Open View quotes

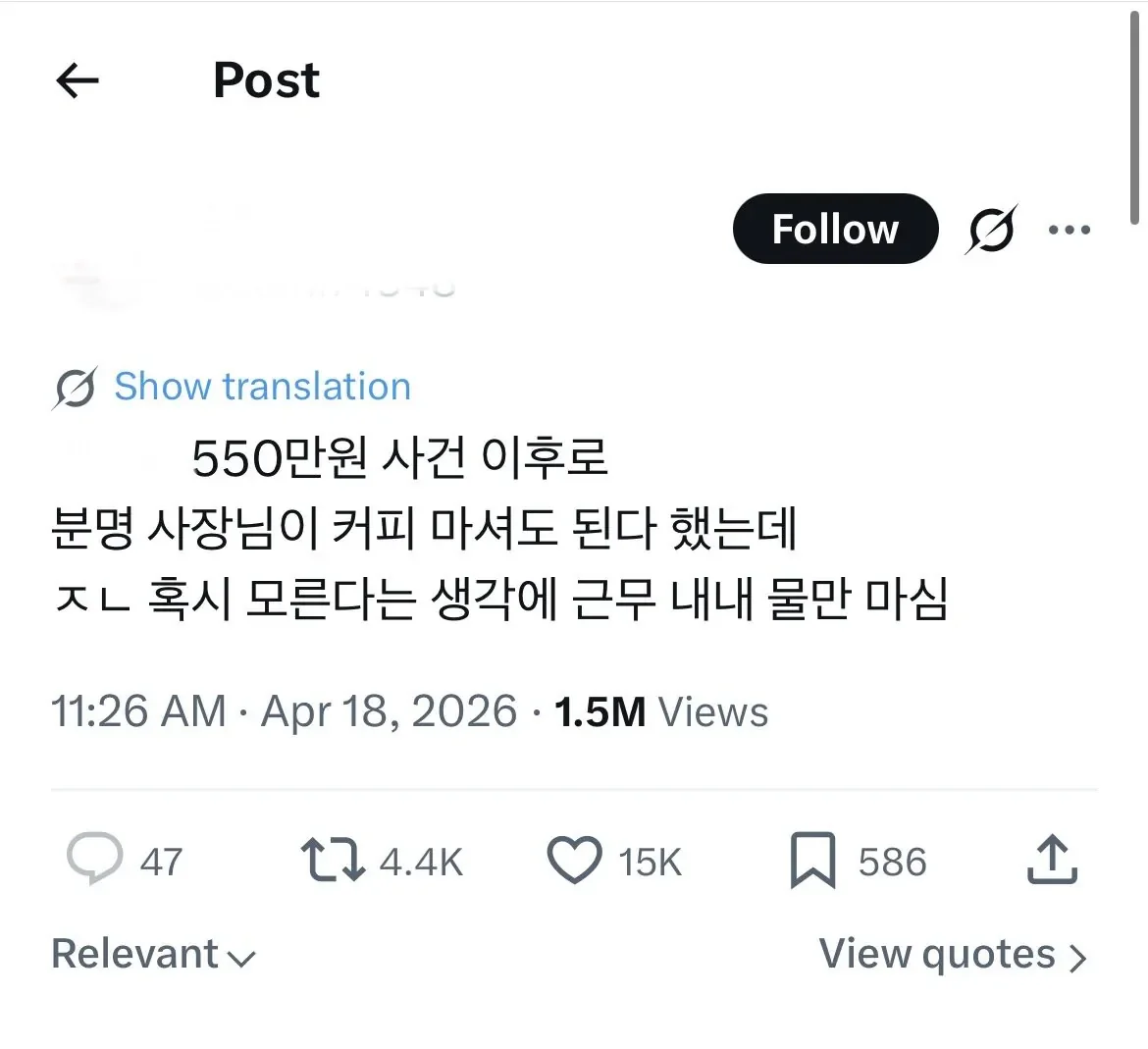(x=937, y=954)
